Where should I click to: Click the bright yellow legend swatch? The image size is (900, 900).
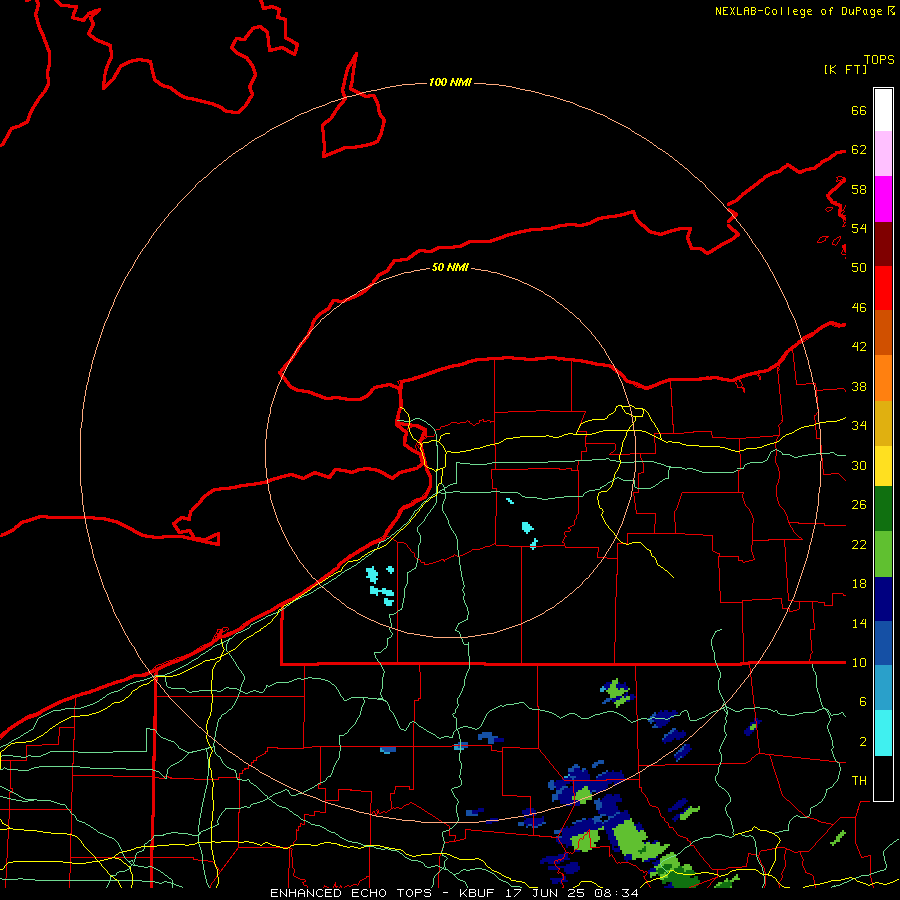pyautogui.click(x=883, y=466)
